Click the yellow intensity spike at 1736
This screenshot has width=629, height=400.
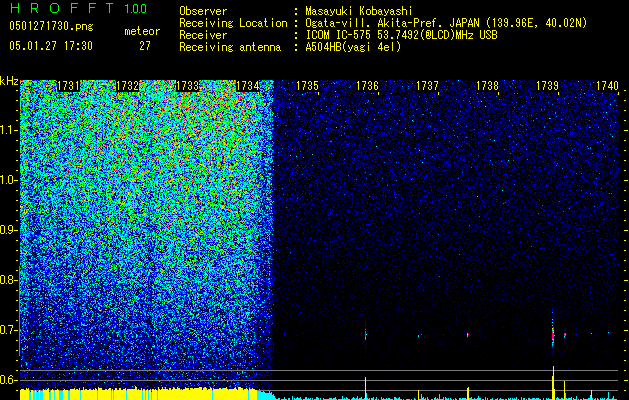(x=365, y=388)
